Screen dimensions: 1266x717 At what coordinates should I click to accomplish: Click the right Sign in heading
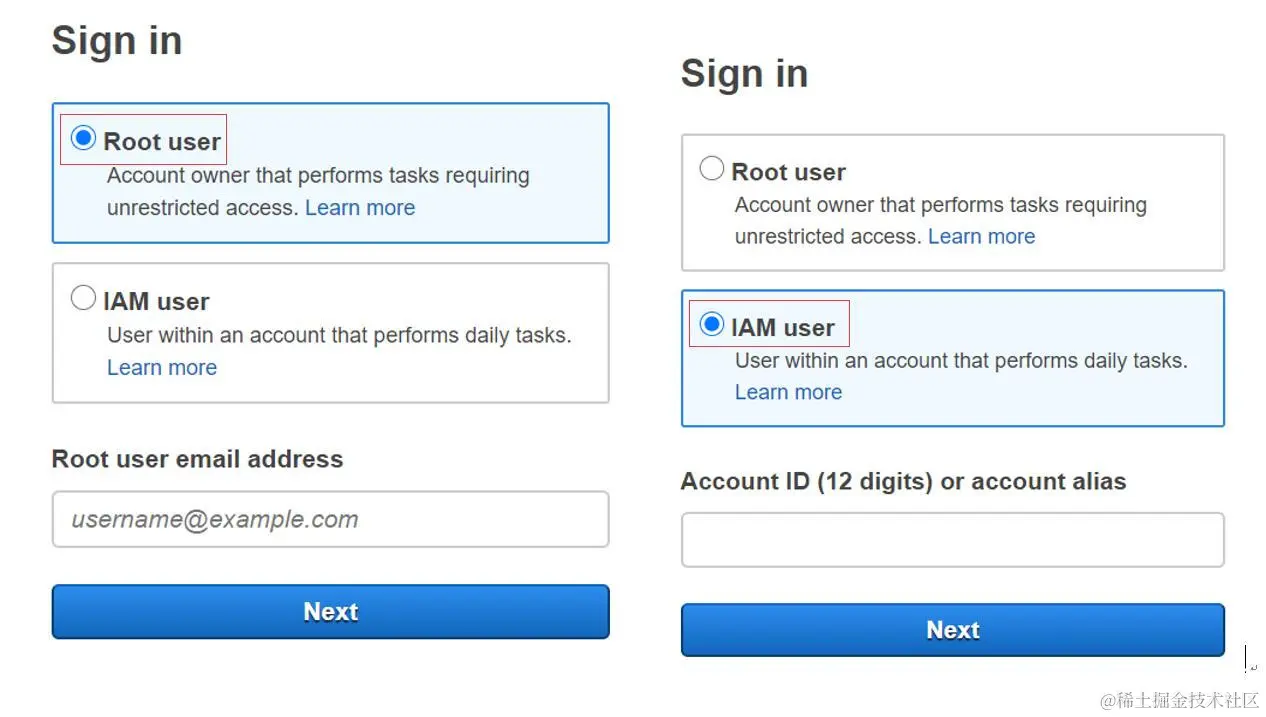point(744,73)
